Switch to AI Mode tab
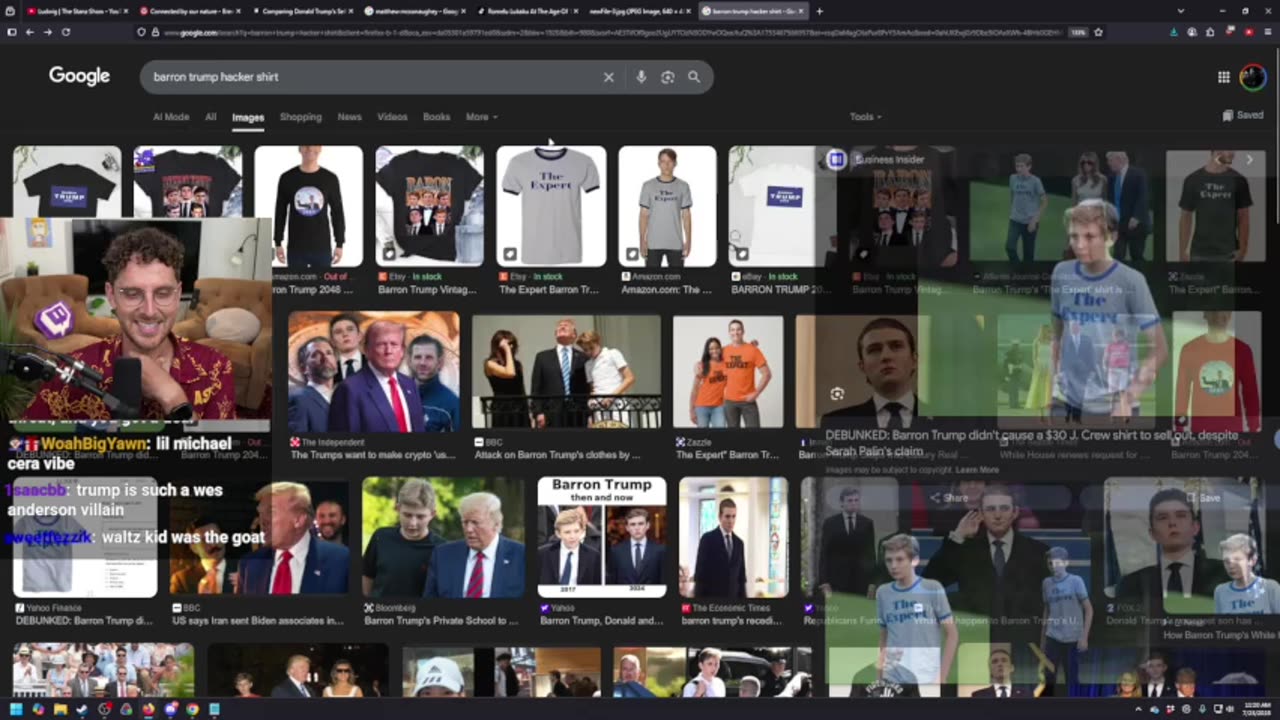 (x=171, y=117)
